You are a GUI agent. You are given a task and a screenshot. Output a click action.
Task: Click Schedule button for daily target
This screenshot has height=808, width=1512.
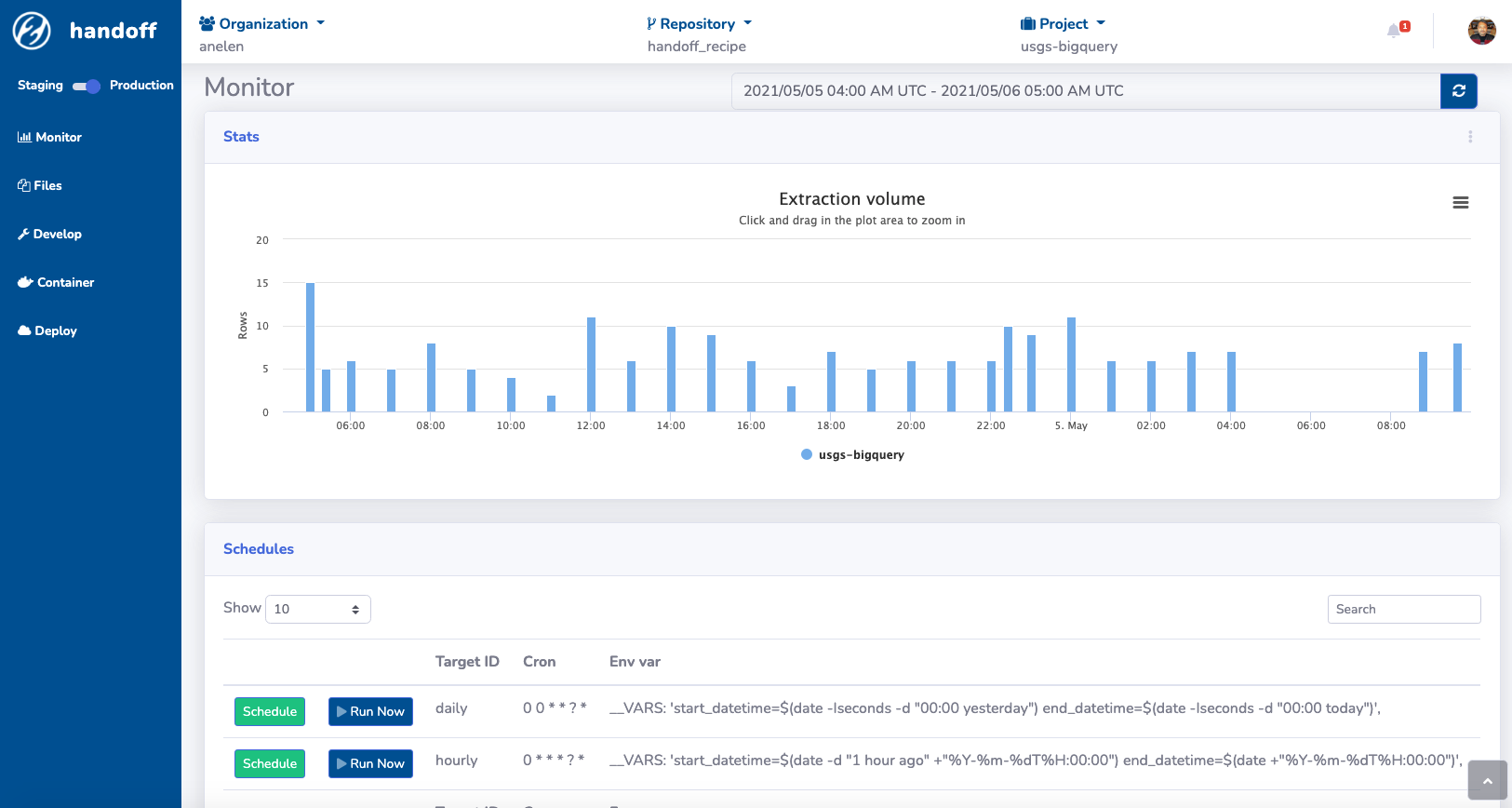(270, 711)
